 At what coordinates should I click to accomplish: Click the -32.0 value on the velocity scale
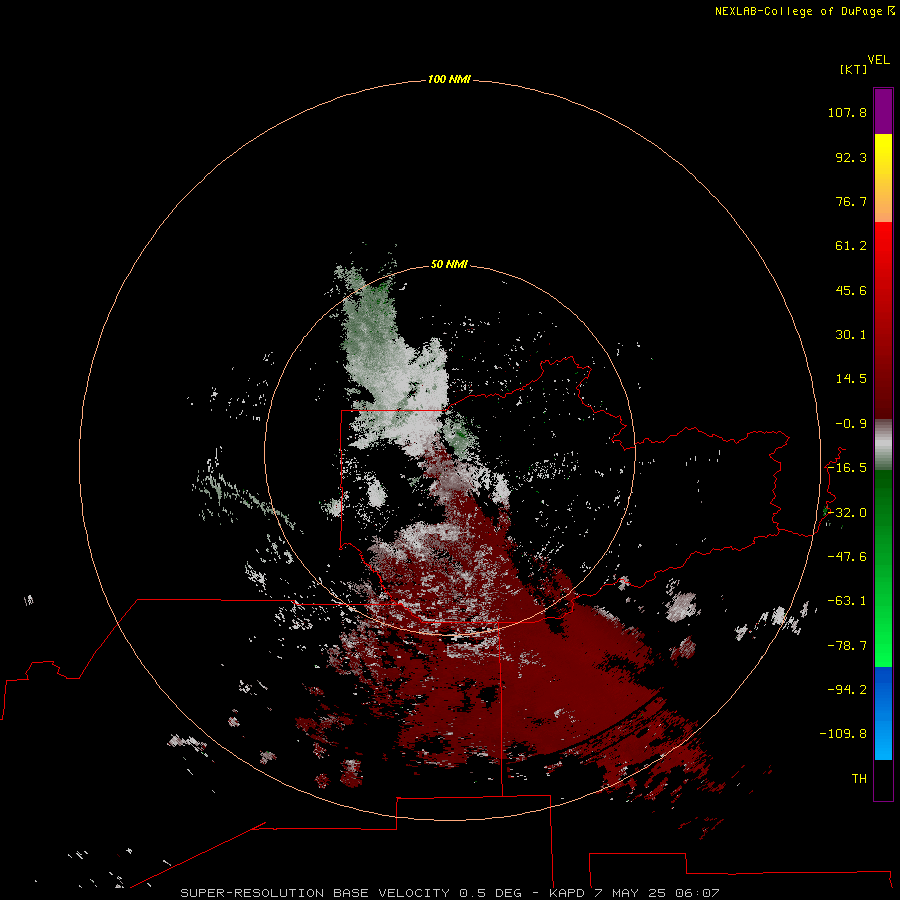[x=847, y=513]
